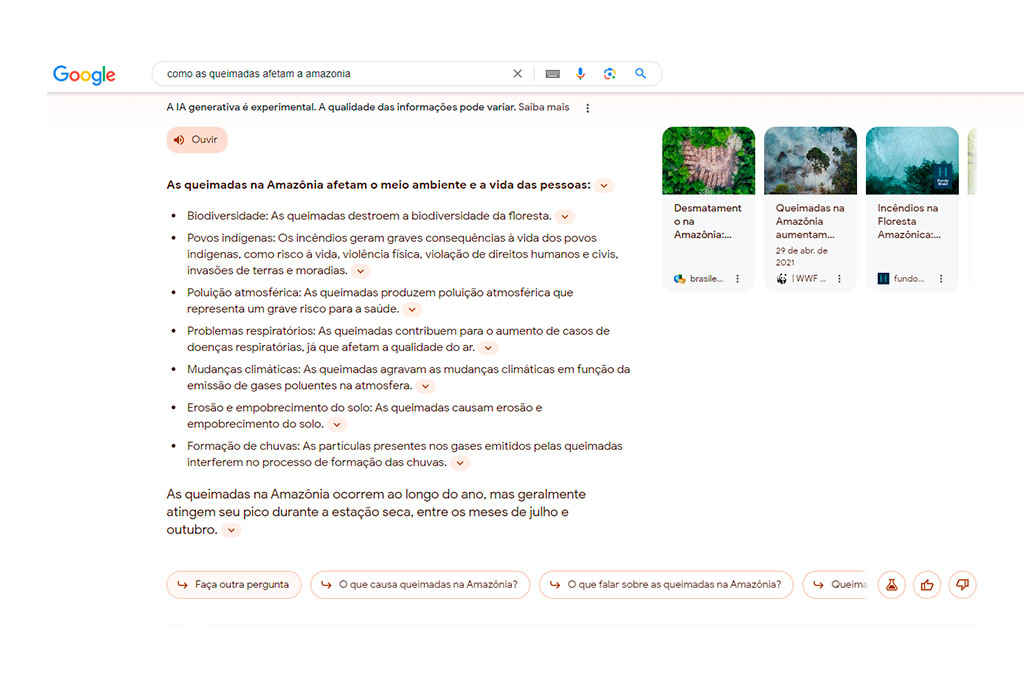The height and width of the screenshot is (682, 1024).
Task: Select 'O que causa queimadas na Amazônia?' suggestion
Action: pos(419,585)
